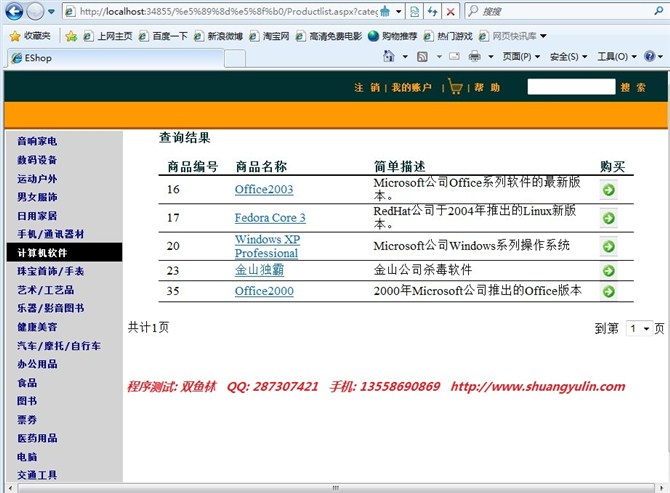Click the 我的账户 link
Image resolution: width=670 pixels, height=493 pixels.
pyautogui.click(x=411, y=88)
